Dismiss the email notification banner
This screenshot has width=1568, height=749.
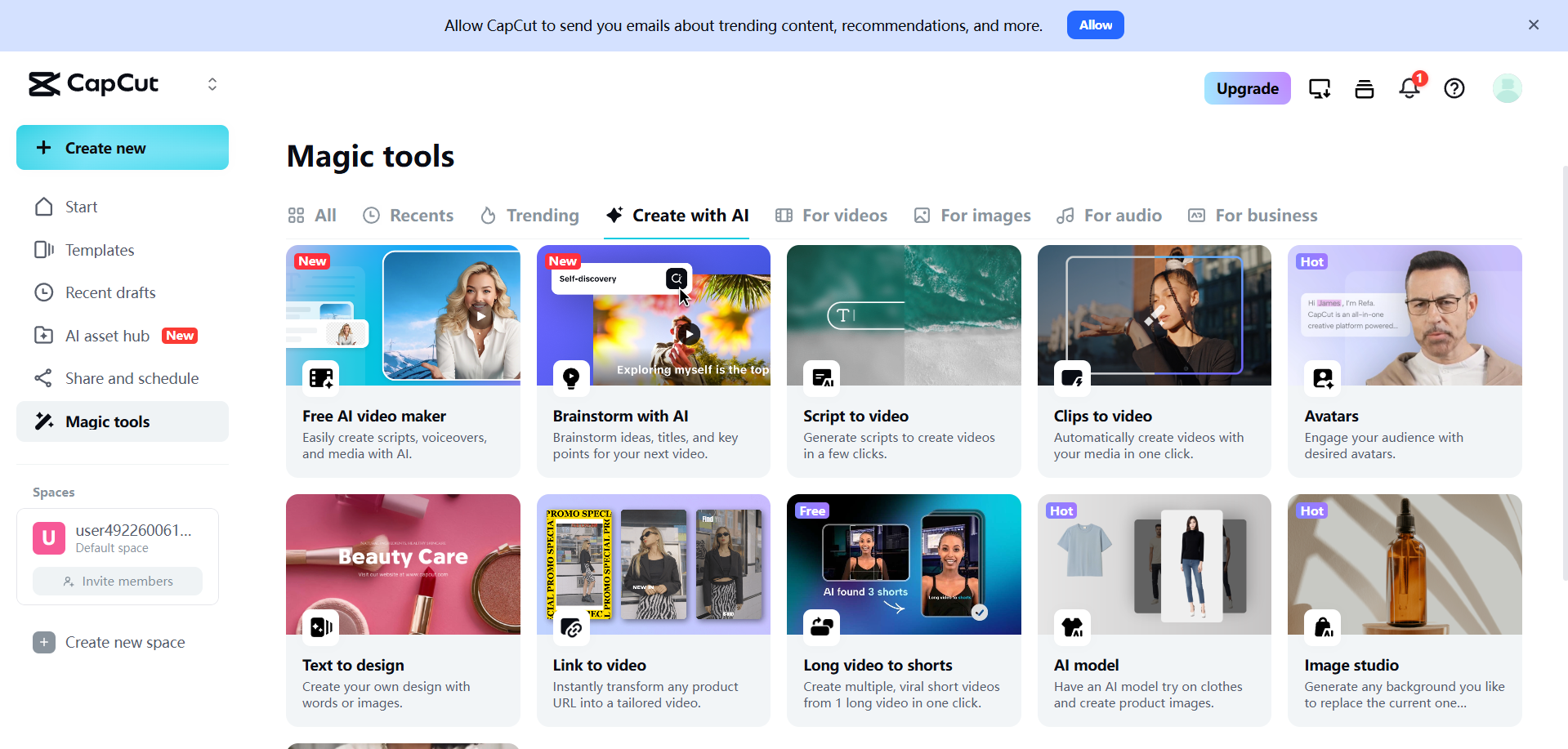pyautogui.click(x=1533, y=25)
